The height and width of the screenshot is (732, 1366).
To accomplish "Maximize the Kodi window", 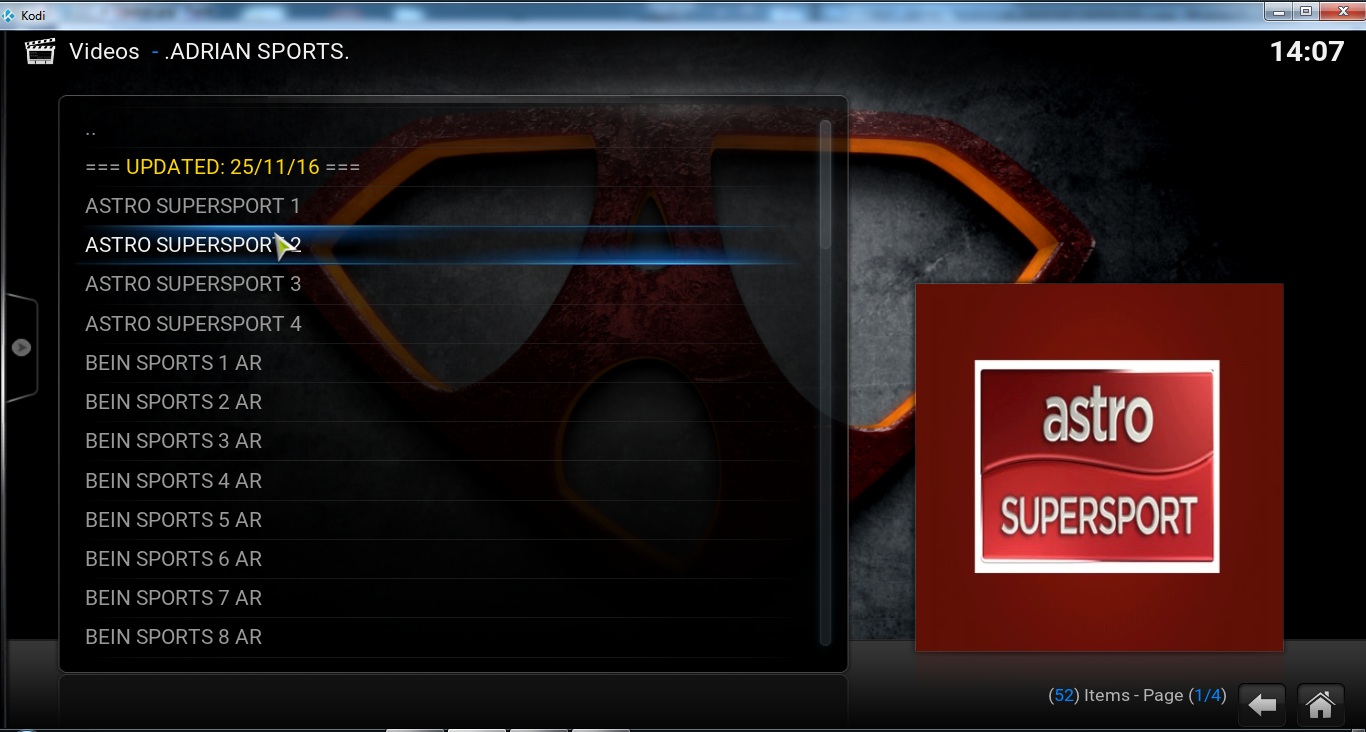I will 1306,11.
